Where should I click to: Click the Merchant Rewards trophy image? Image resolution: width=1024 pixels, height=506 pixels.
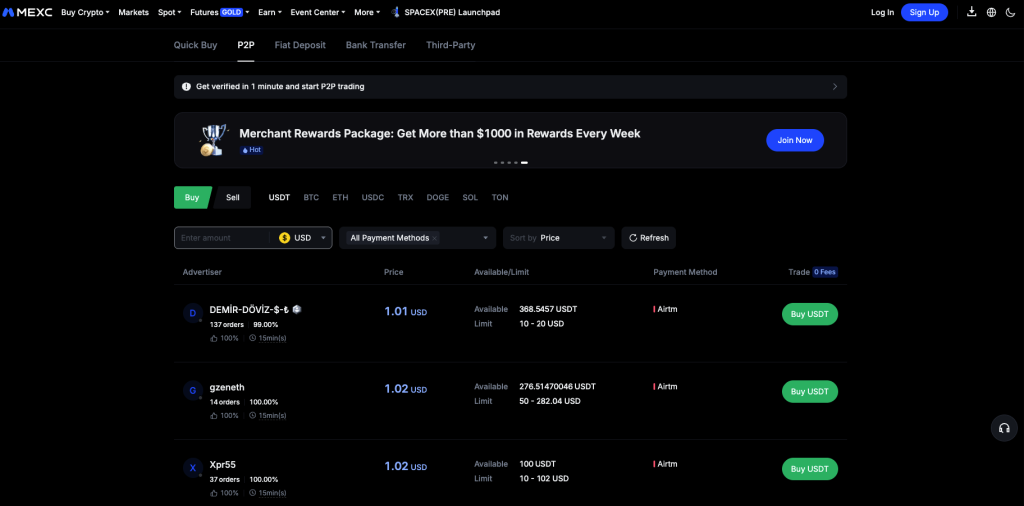214,140
